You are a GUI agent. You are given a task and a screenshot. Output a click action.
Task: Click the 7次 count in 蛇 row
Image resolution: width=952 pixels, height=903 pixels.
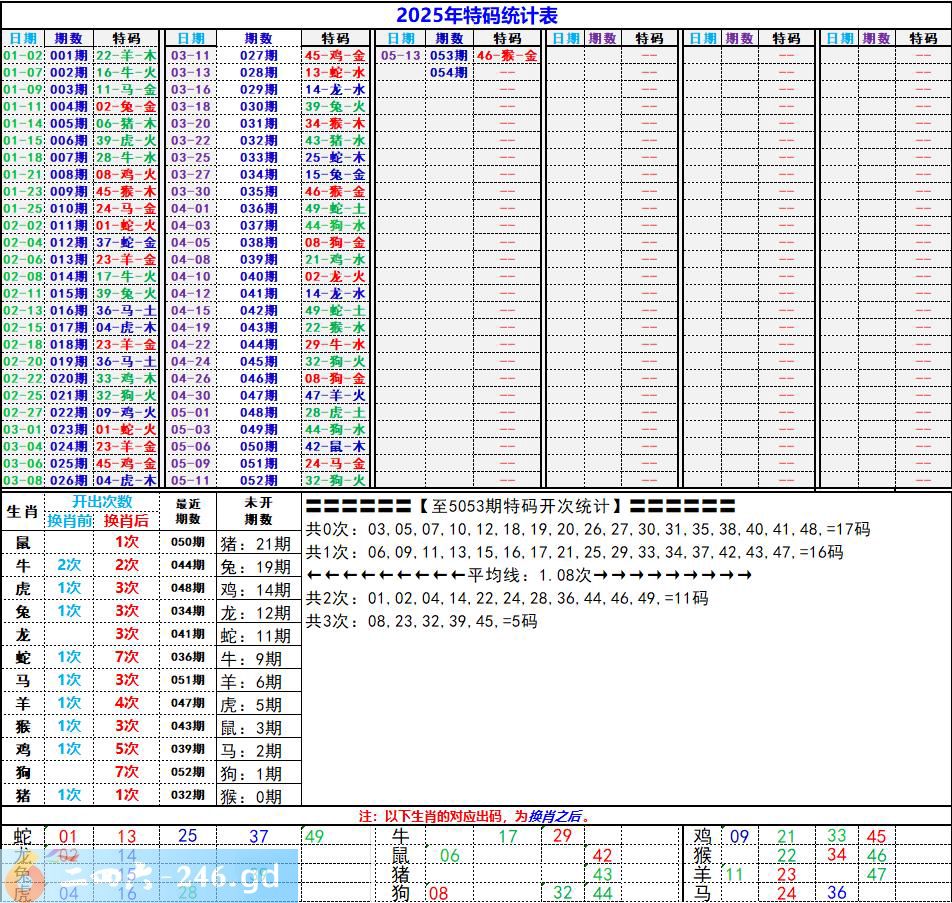pos(126,657)
